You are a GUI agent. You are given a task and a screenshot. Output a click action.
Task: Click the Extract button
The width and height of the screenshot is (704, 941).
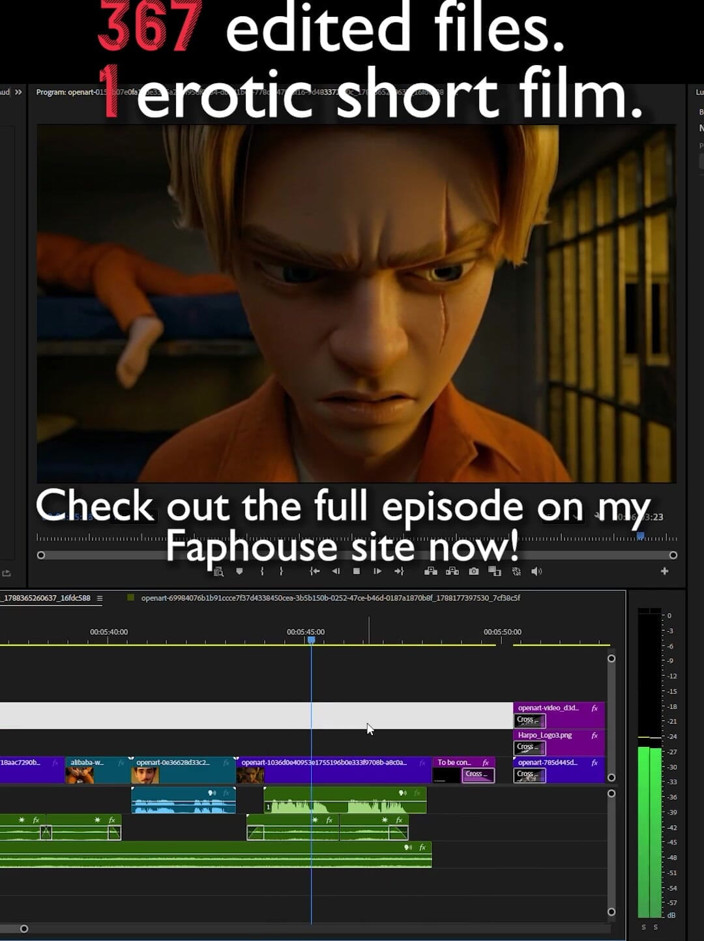452,571
